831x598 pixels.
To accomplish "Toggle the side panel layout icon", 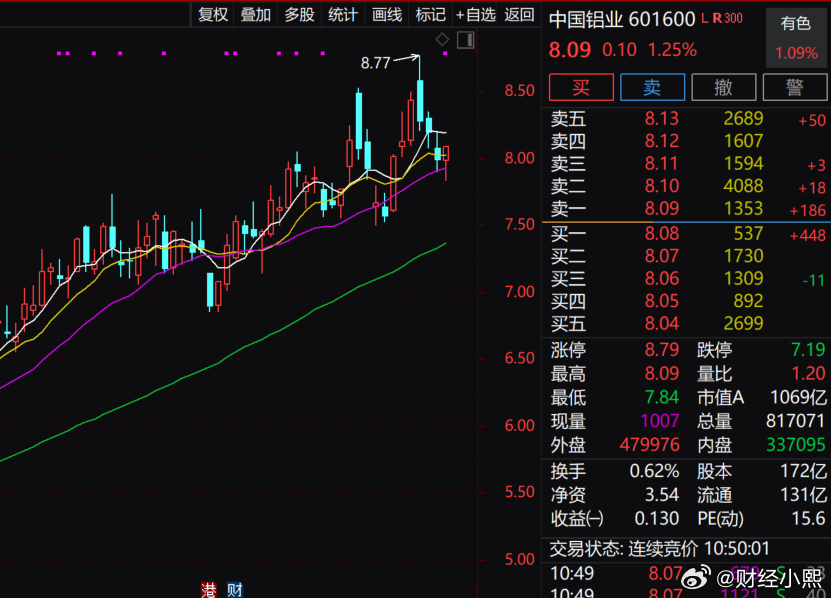I will pyautogui.click(x=465, y=40).
